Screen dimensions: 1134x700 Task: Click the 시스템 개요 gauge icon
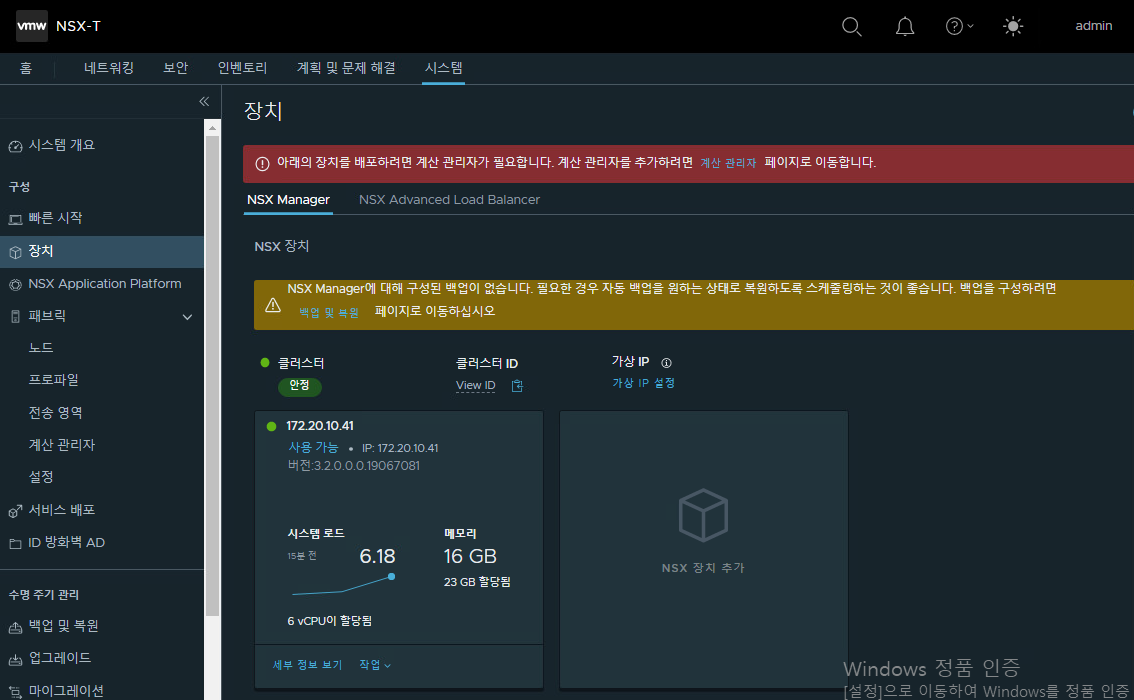click(x=15, y=147)
